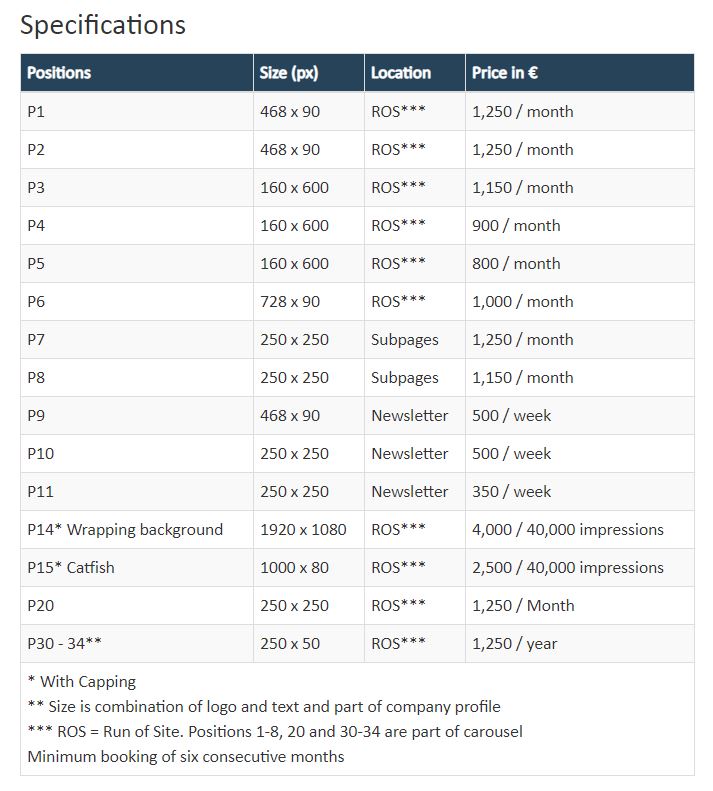Click the Specifications heading

[x=103, y=25]
